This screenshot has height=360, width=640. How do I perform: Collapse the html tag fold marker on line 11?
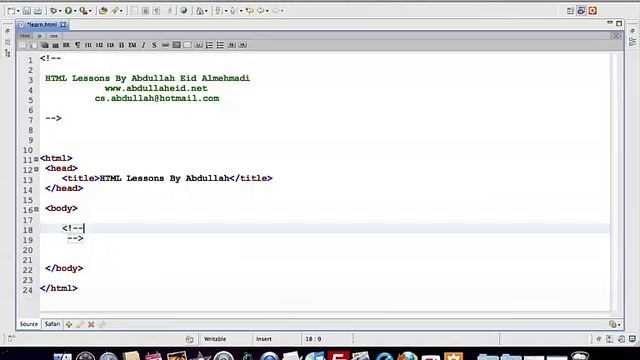[36, 159]
